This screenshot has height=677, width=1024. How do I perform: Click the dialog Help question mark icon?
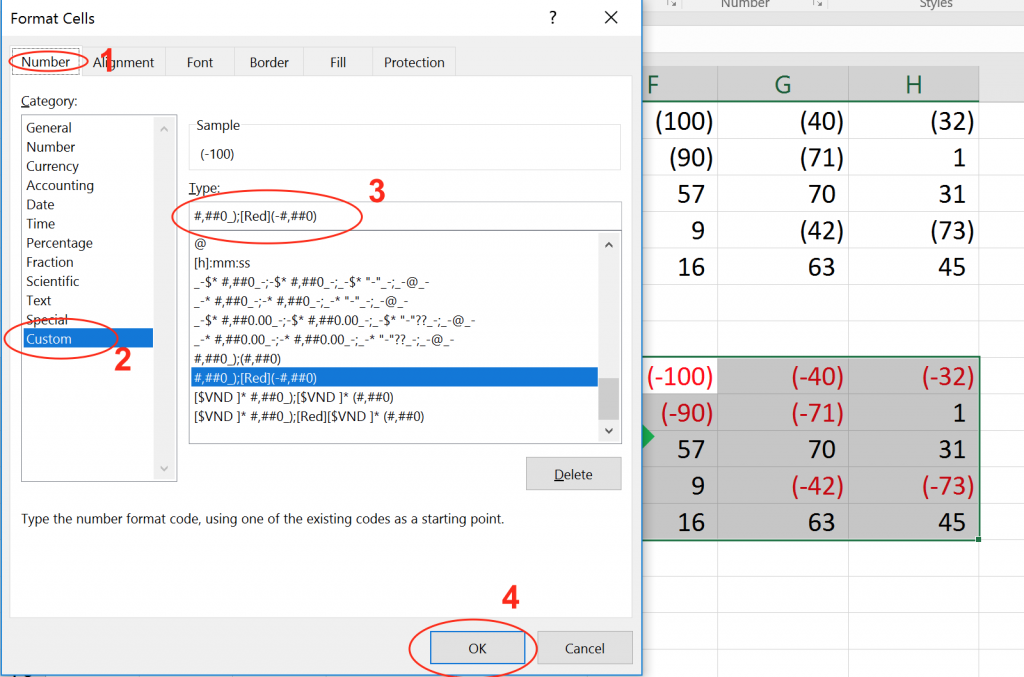(x=552, y=17)
